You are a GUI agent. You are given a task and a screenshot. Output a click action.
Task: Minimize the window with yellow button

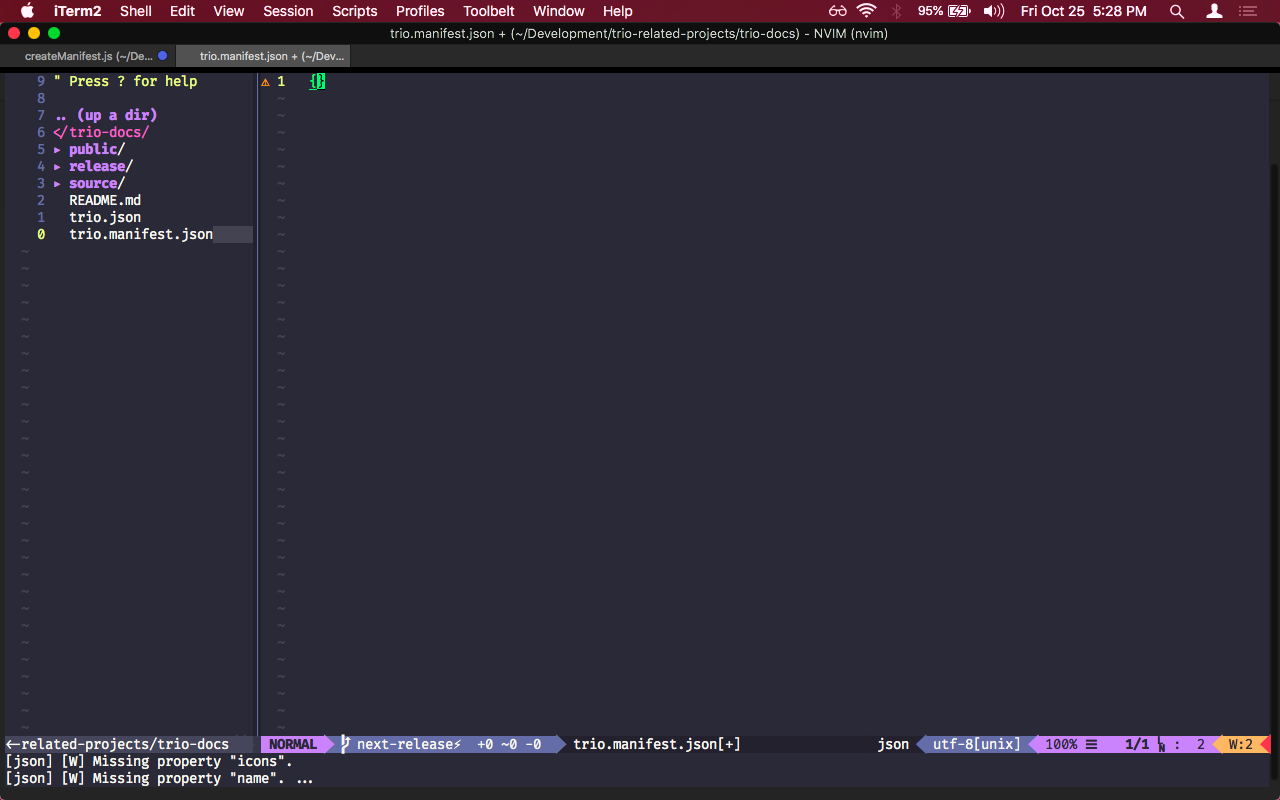coord(33,33)
